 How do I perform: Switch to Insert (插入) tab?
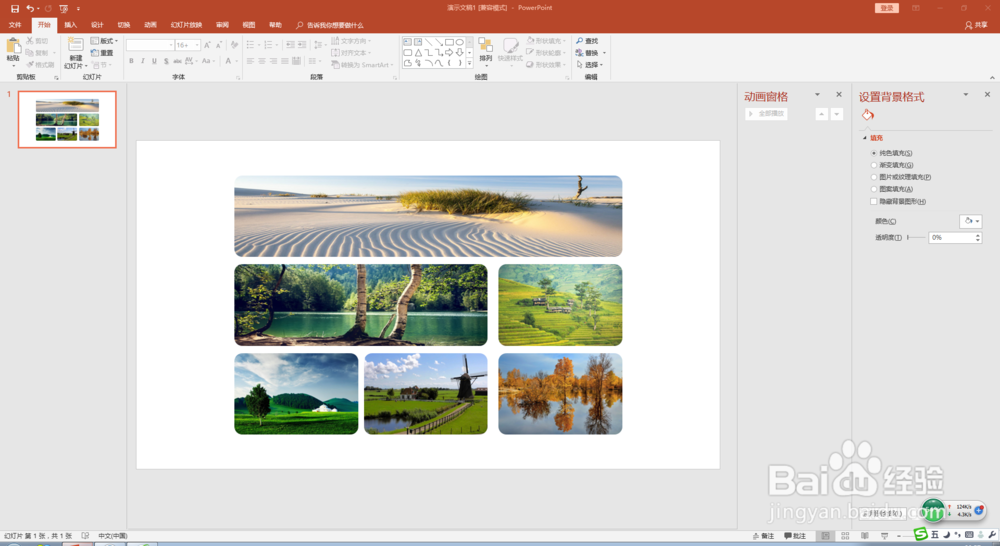tap(70, 25)
